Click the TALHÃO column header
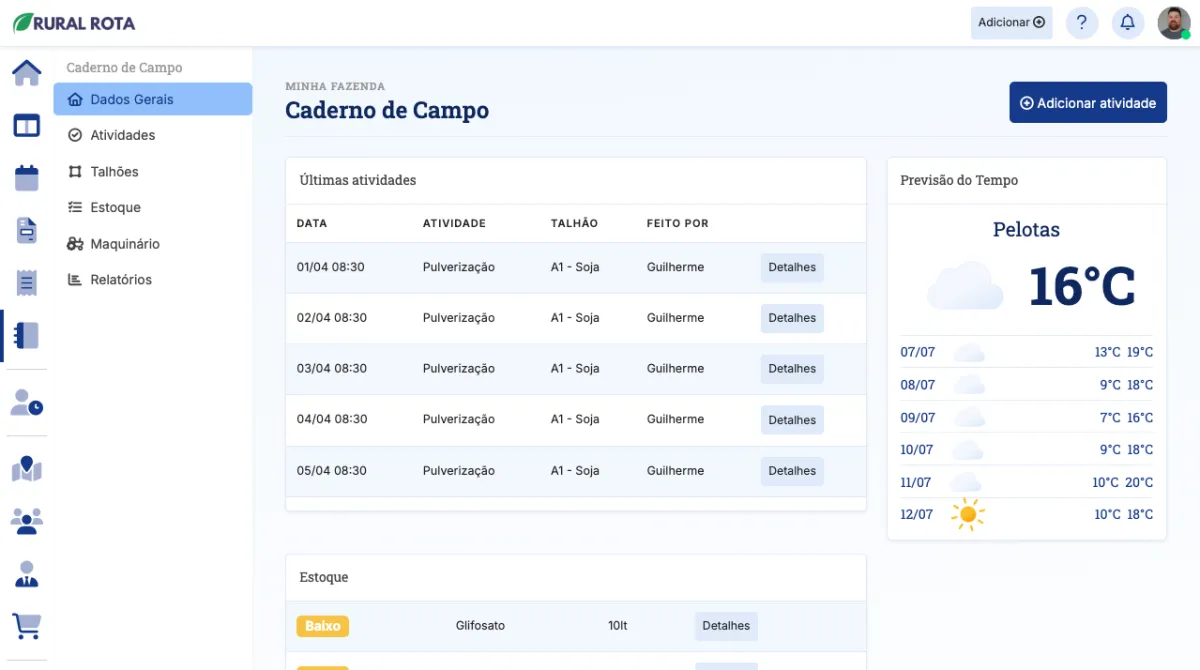Image resolution: width=1200 pixels, height=670 pixels. coord(574,223)
